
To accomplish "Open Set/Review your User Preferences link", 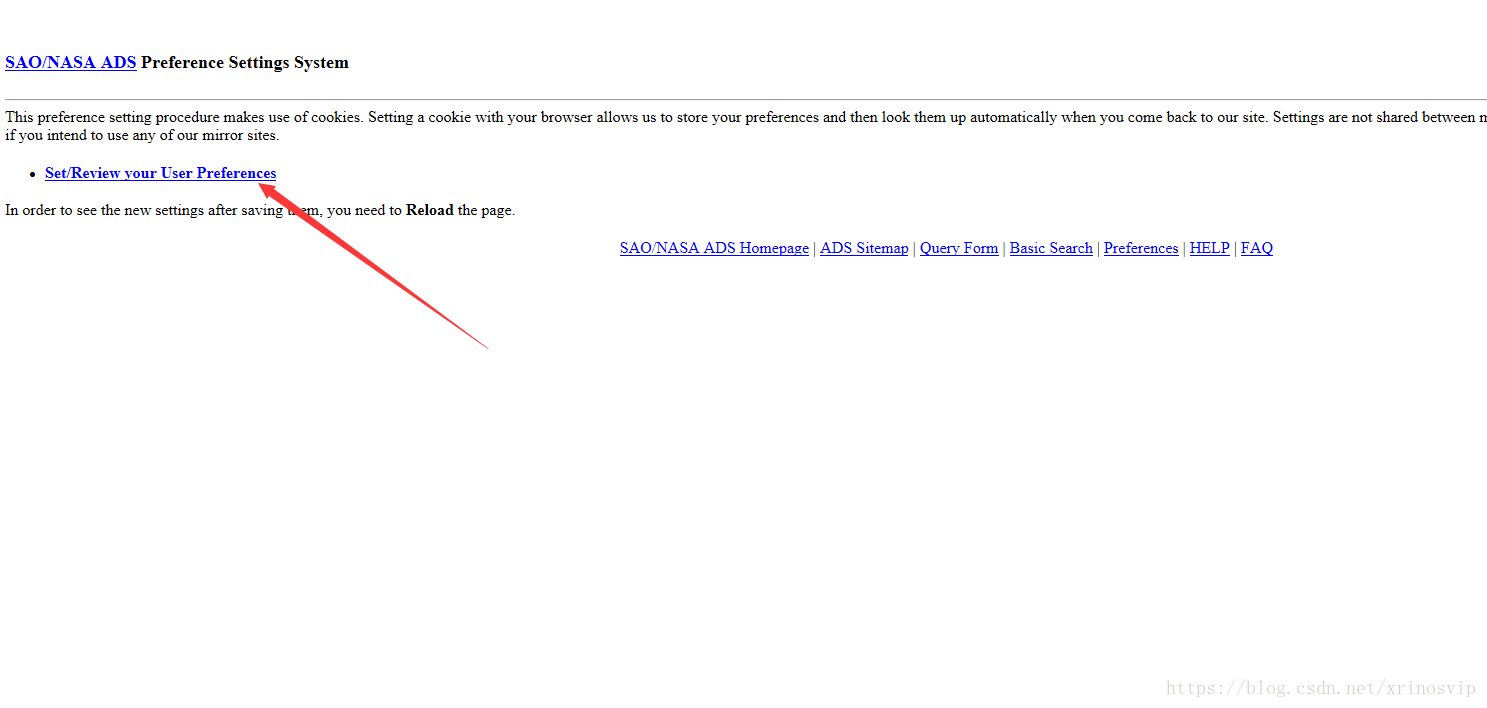I will tap(161, 173).
